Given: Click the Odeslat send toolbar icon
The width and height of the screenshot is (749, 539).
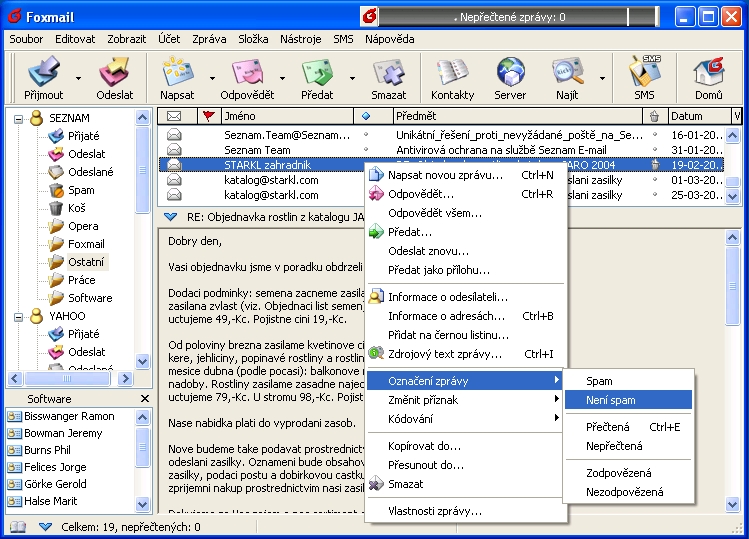Looking at the screenshot, I should coord(114,78).
